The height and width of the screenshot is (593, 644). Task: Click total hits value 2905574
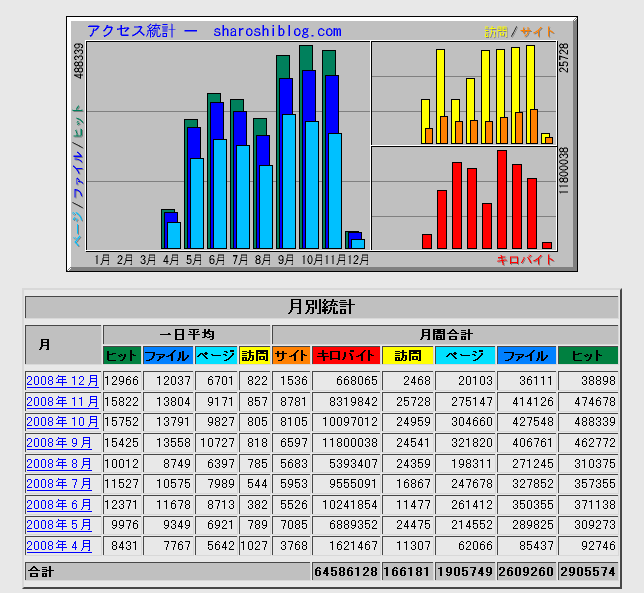[588, 572]
